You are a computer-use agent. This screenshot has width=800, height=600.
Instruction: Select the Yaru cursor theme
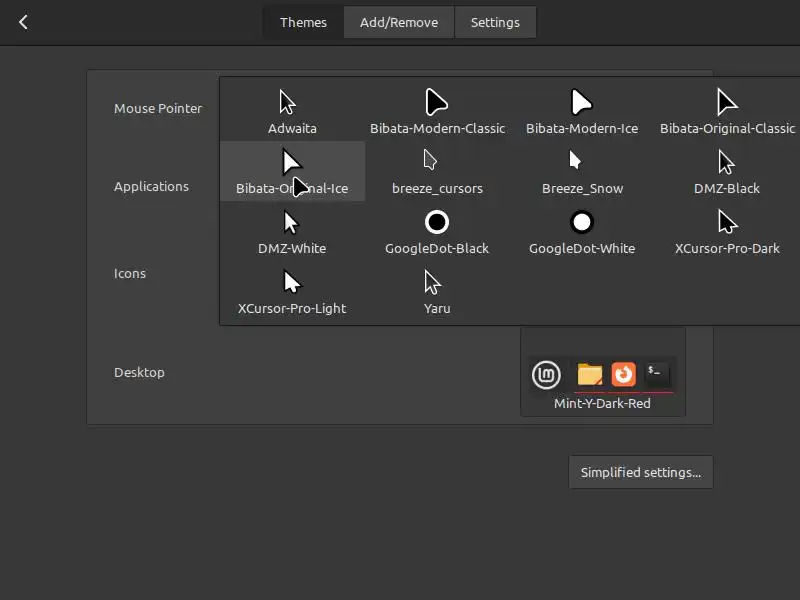(x=437, y=291)
